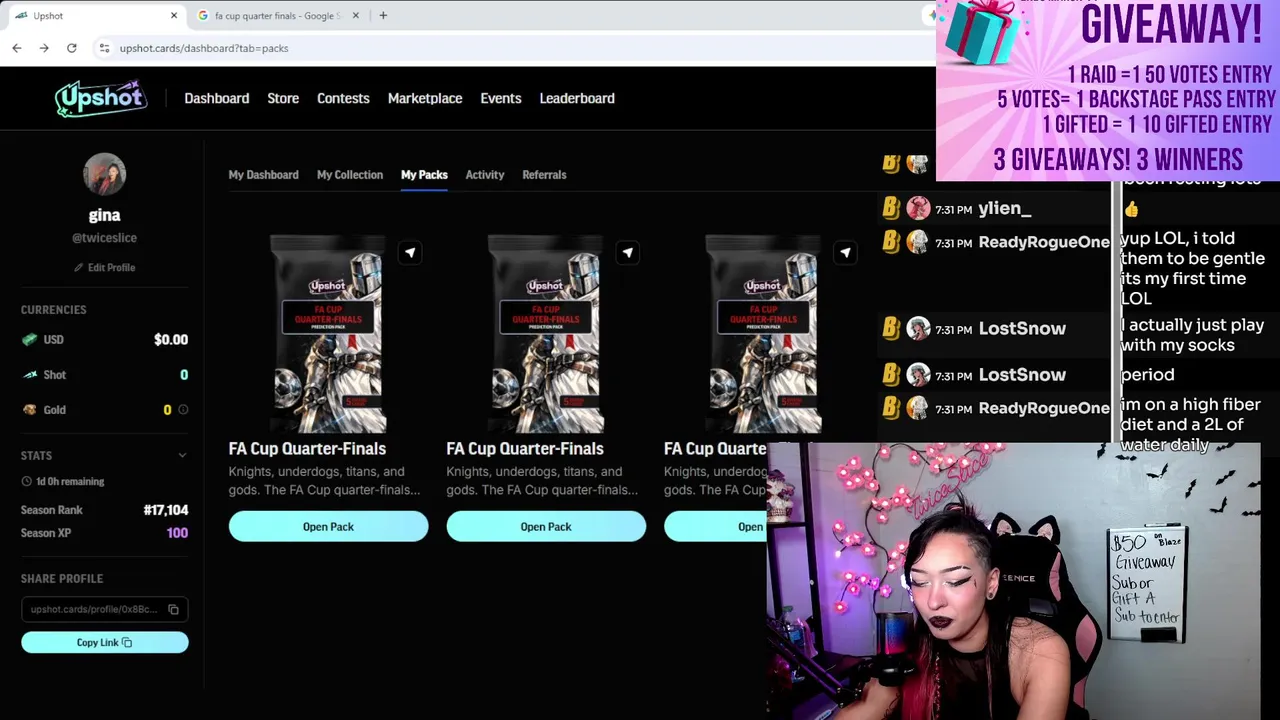The height and width of the screenshot is (720, 1280).
Task: Click the Season Rank #17,104 value
Action: click(x=166, y=509)
